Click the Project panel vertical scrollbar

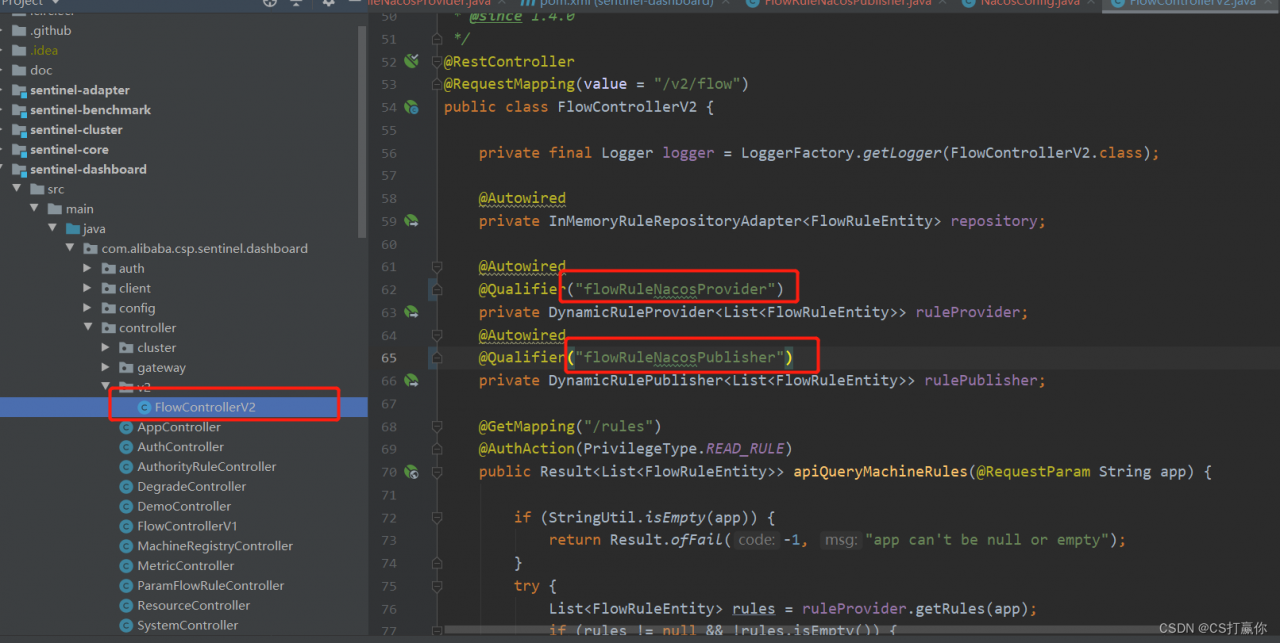point(363,130)
